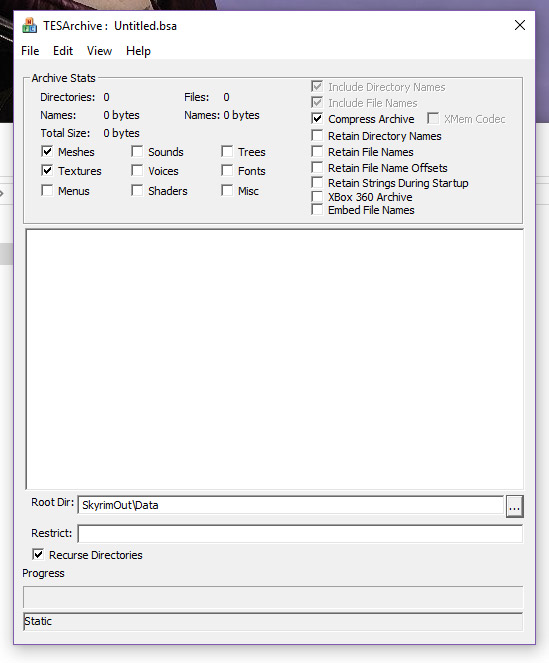Disable Compress Archive option

click(x=317, y=118)
